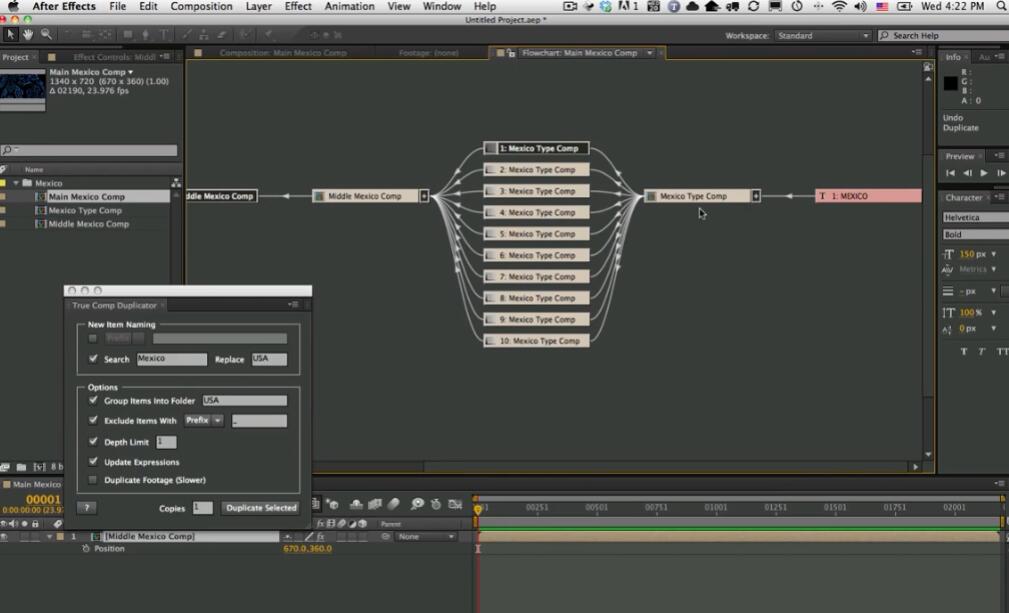Viewport: 1009px width, 613px height.
Task: Collapse the Mexico folder in Project panel
Action: [x=15, y=183]
